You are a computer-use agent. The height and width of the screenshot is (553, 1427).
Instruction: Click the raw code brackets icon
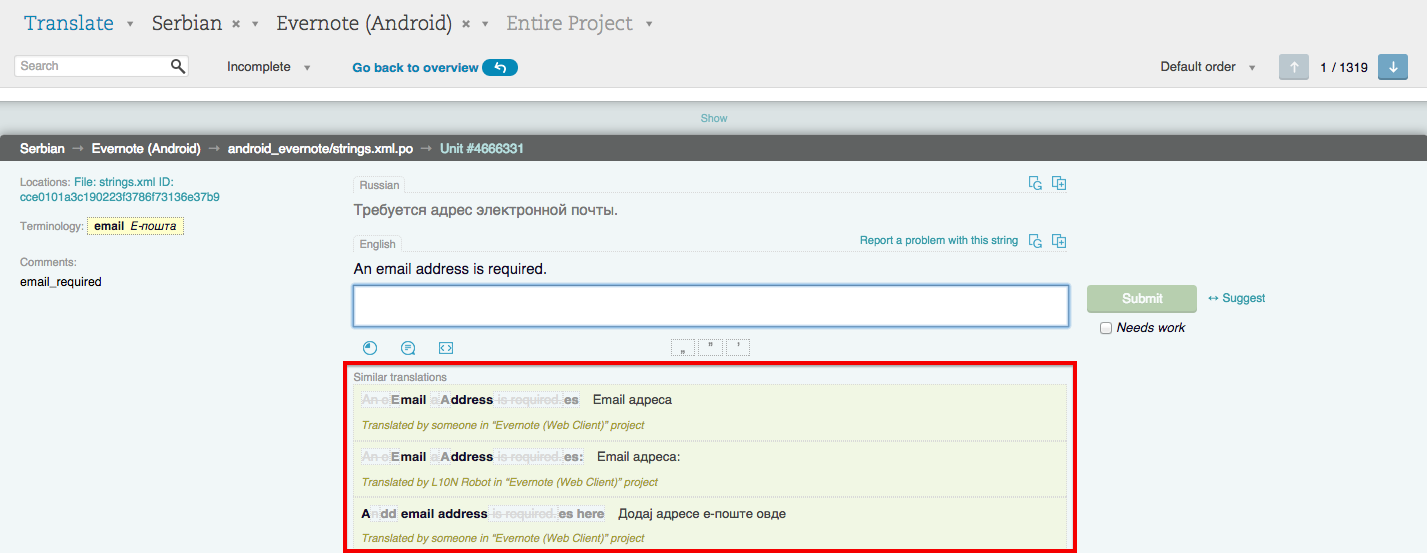click(446, 348)
